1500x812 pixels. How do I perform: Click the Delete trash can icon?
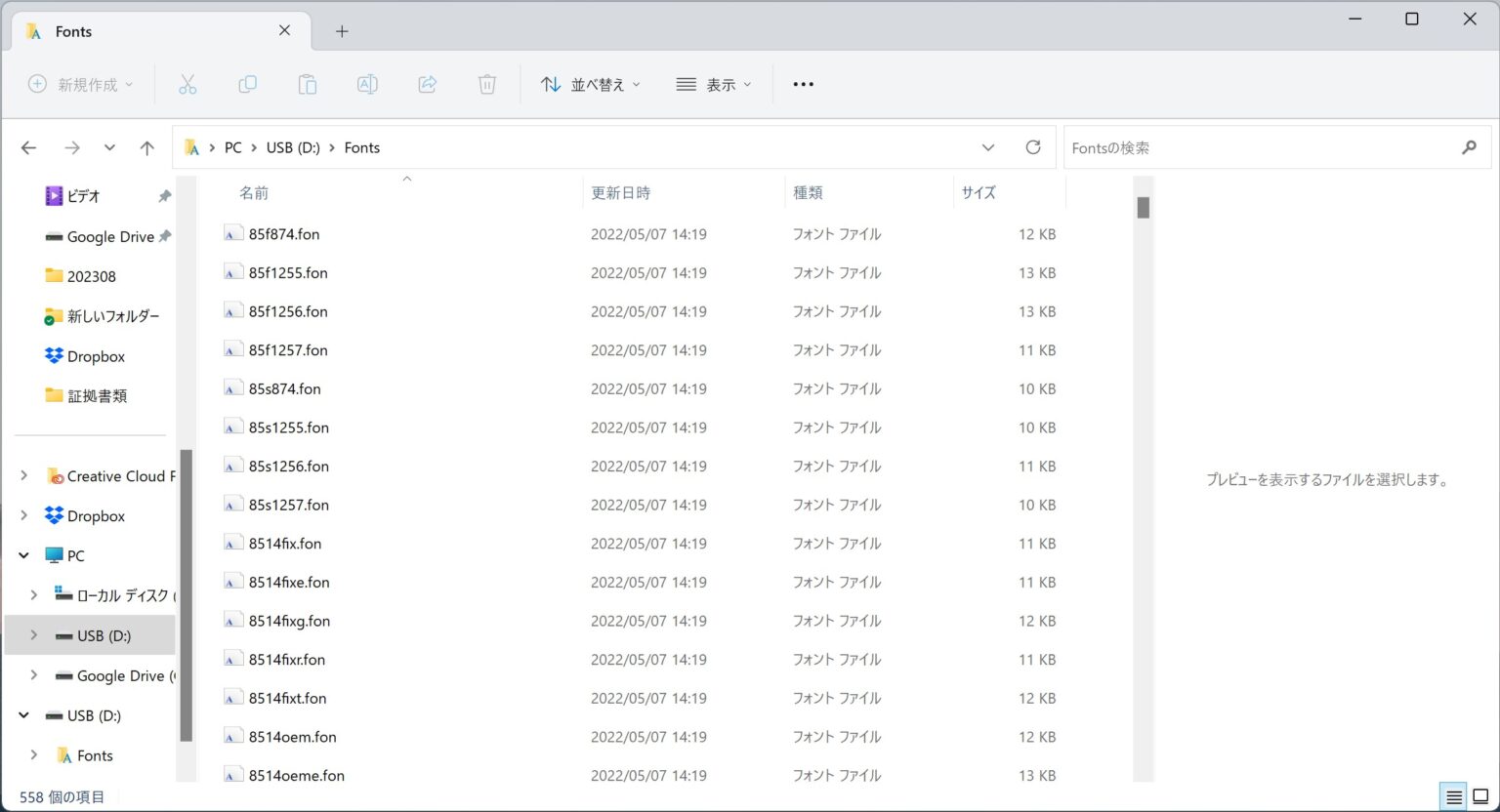(486, 85)
